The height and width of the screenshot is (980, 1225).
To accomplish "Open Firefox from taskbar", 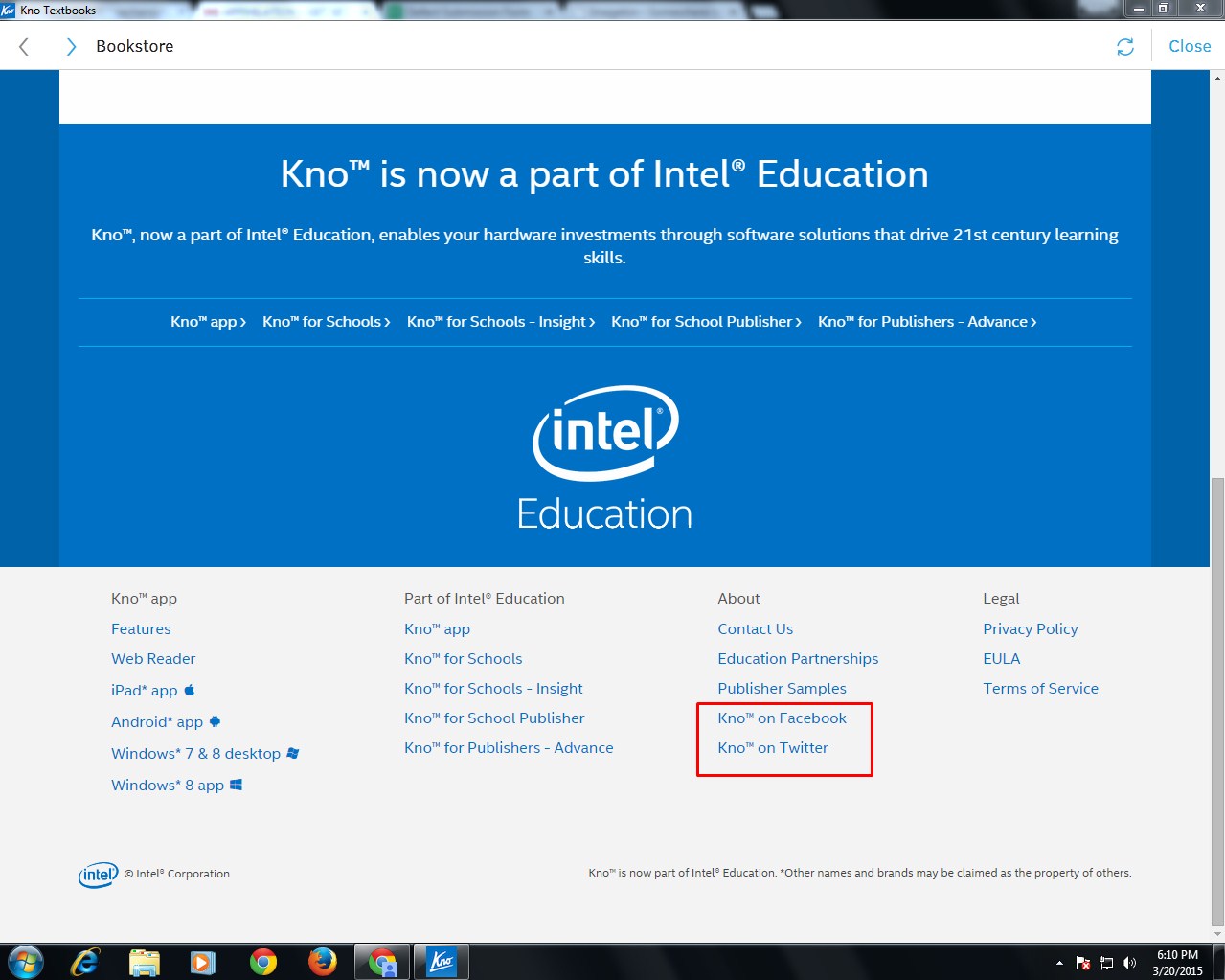I will [x=323, y=962].
